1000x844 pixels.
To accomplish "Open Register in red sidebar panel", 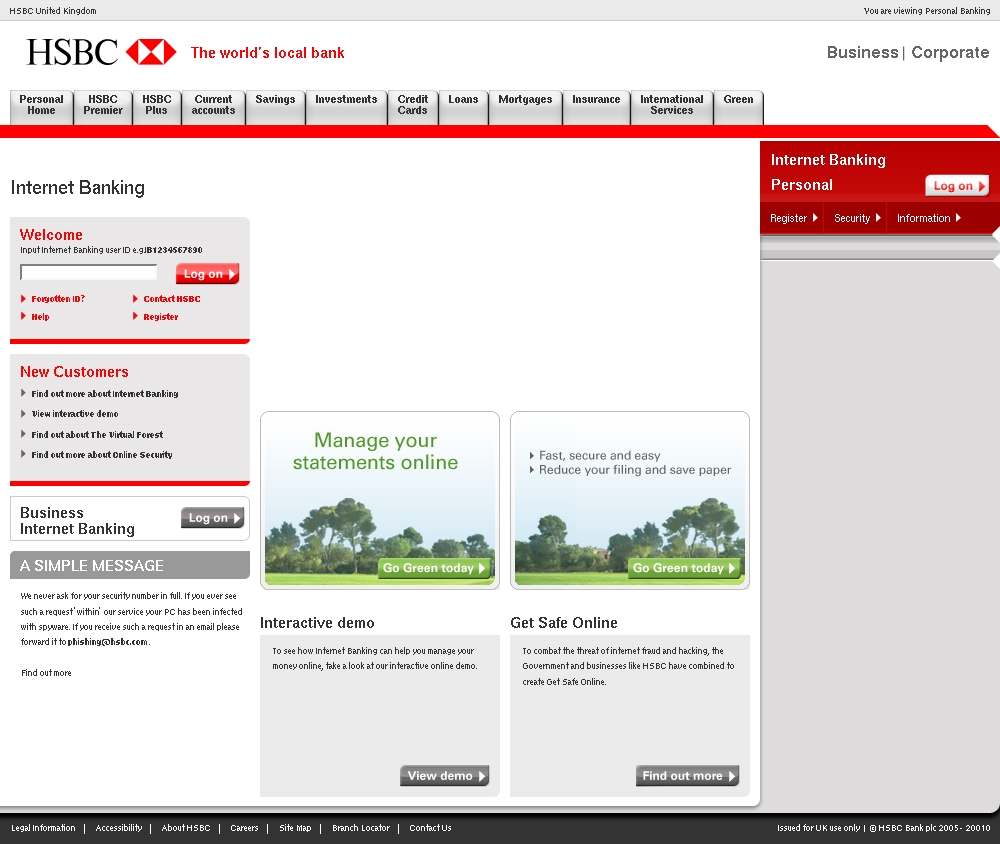I will pyautogui.click(x=793, y=218).
